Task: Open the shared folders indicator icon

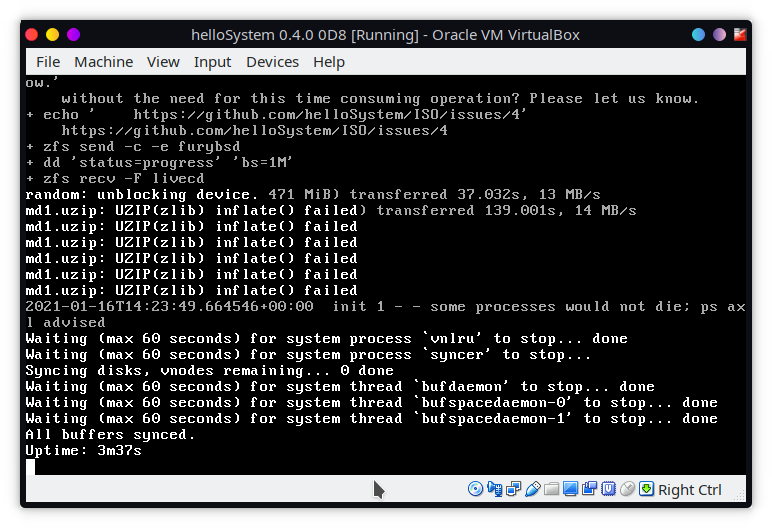Action: [551, 489]
